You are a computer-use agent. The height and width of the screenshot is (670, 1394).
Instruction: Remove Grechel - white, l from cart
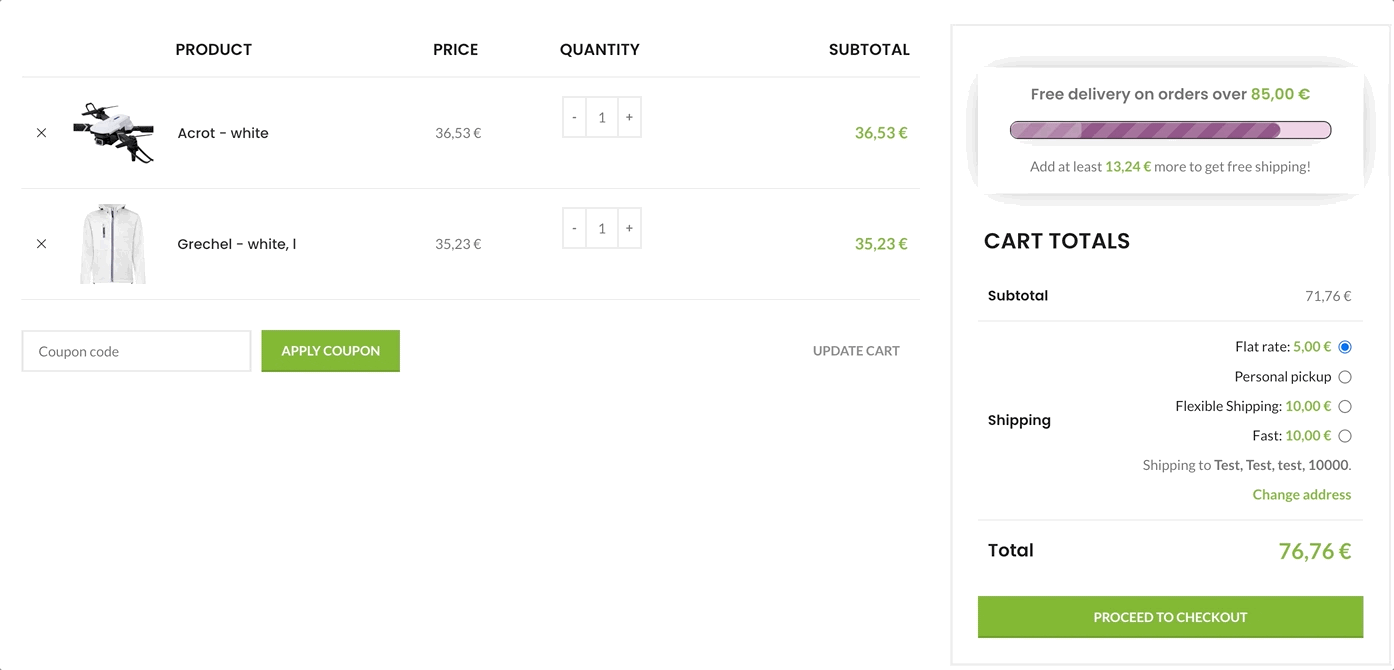point(41,244)
